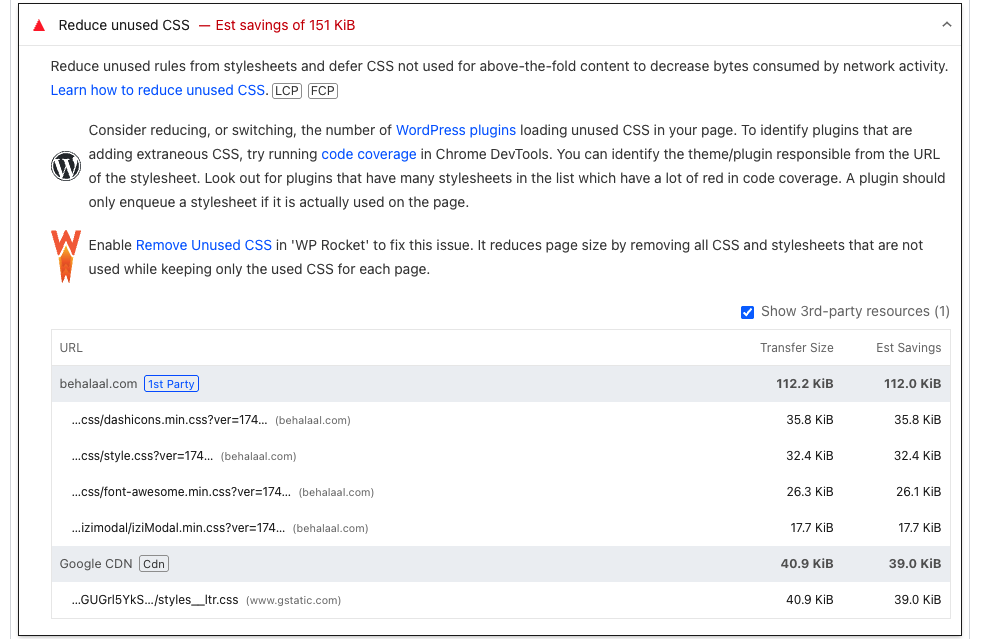Click 17.7 KiB transfer size for iziModal
The image size is (981, 639).
tap(811, 528)
